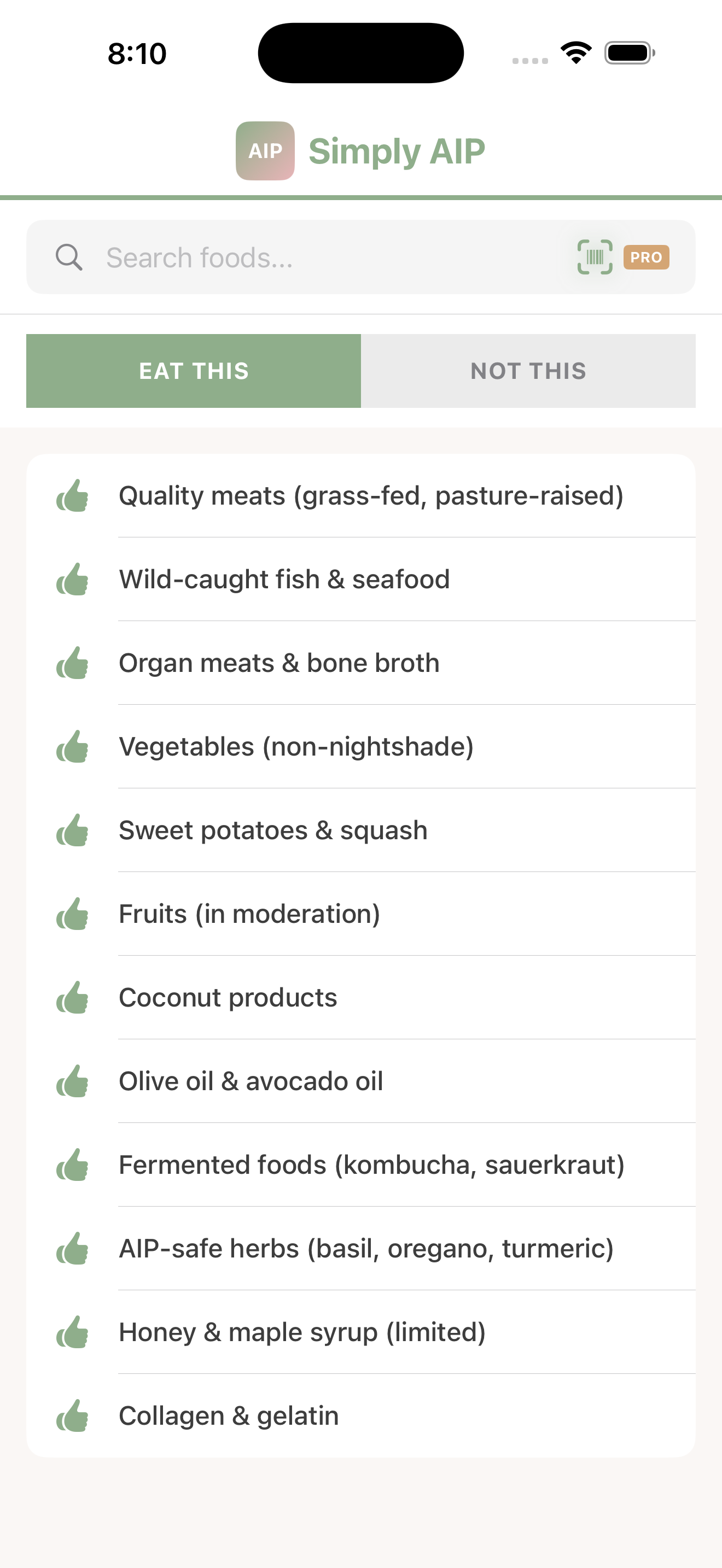
Task: Tap Fermented foods (kombucha, sauerkraut) row
Action: (x=371, y=1165)
